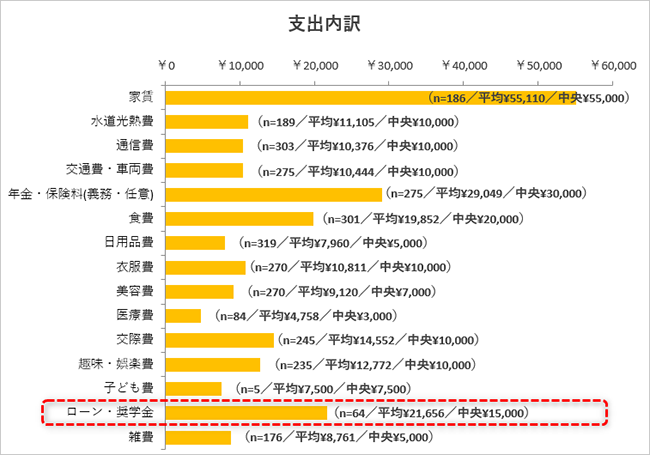Click the ¥60,000 axis label
Viewport: 650px width, 455px height.
tap(613, 66)
